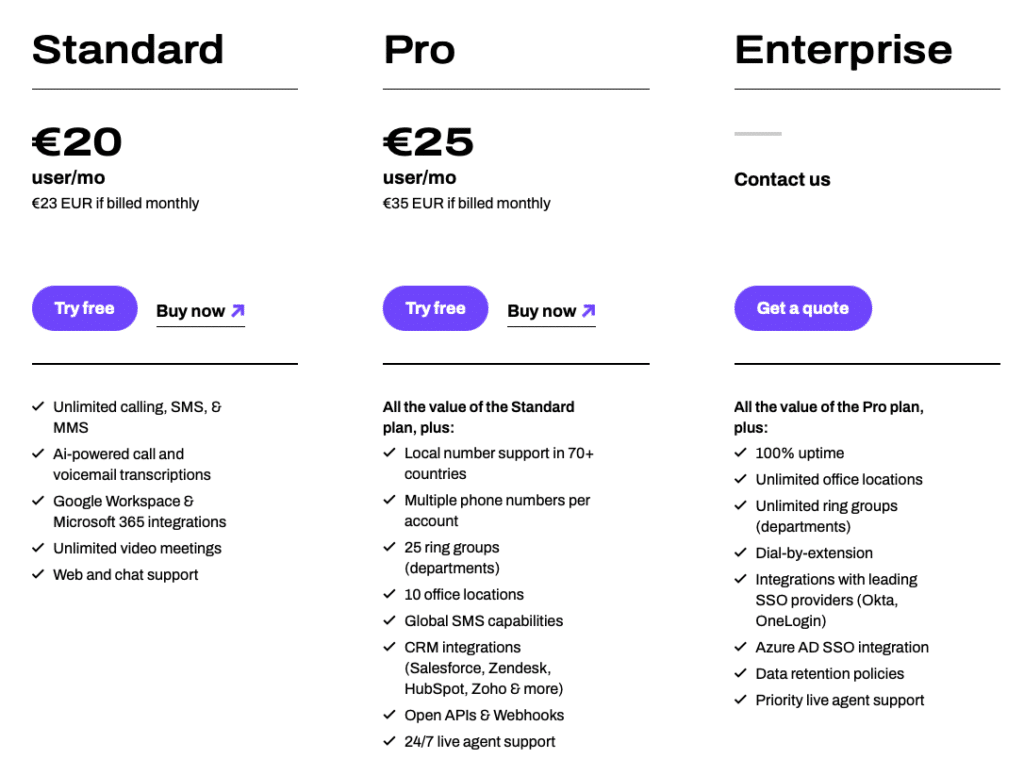Click checkmark beside 24/7 live agent support
The image size is (1024, 759).
[x=389, y=741]
